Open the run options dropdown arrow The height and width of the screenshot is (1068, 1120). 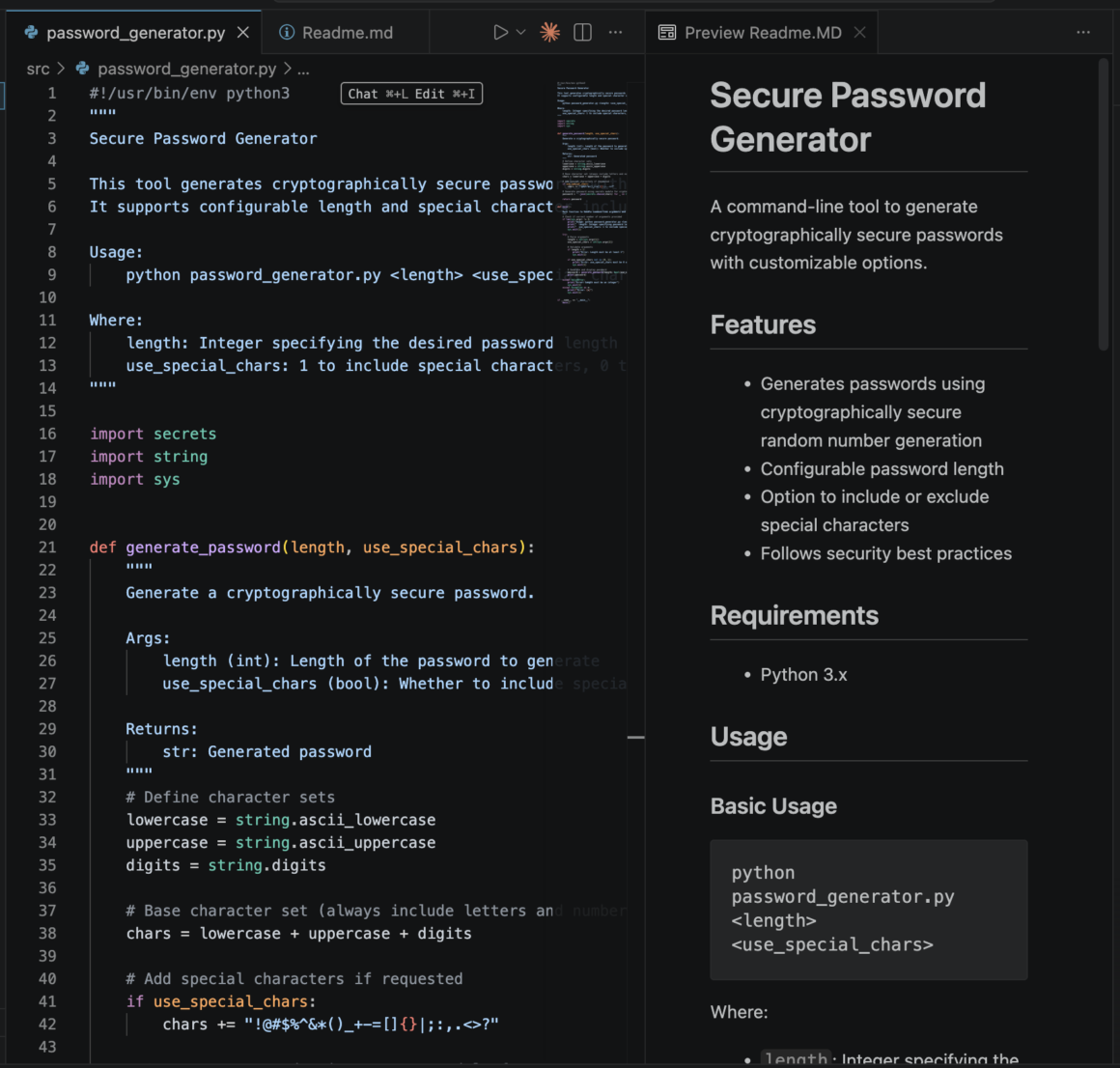coord(521,32)
